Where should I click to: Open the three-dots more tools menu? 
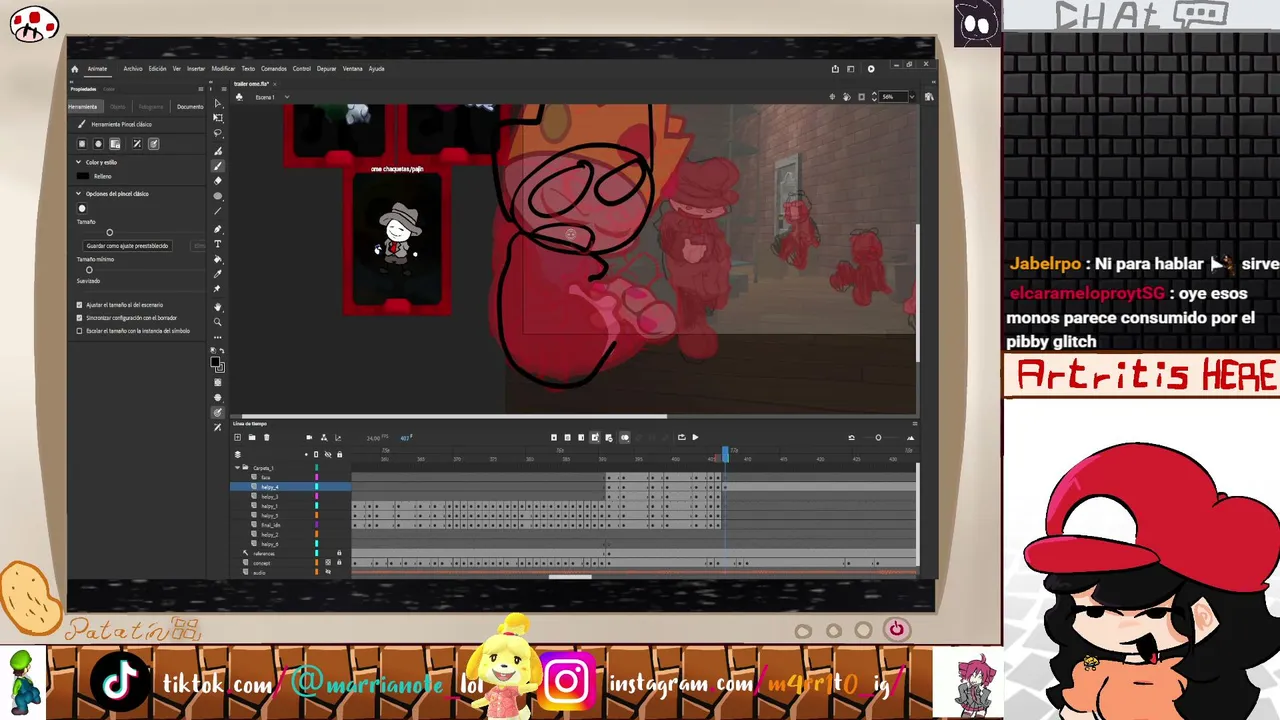218,337
